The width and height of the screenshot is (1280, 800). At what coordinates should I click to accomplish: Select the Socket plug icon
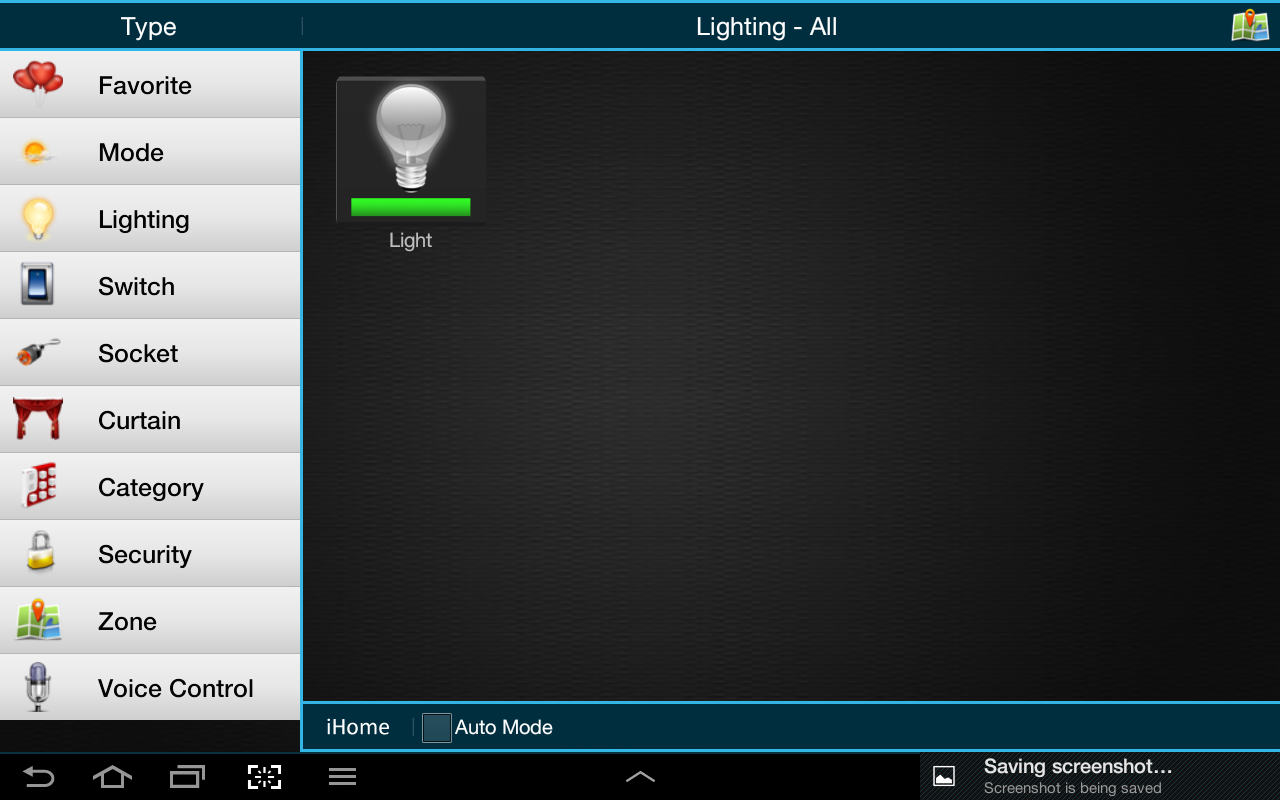tap(38, 352)
